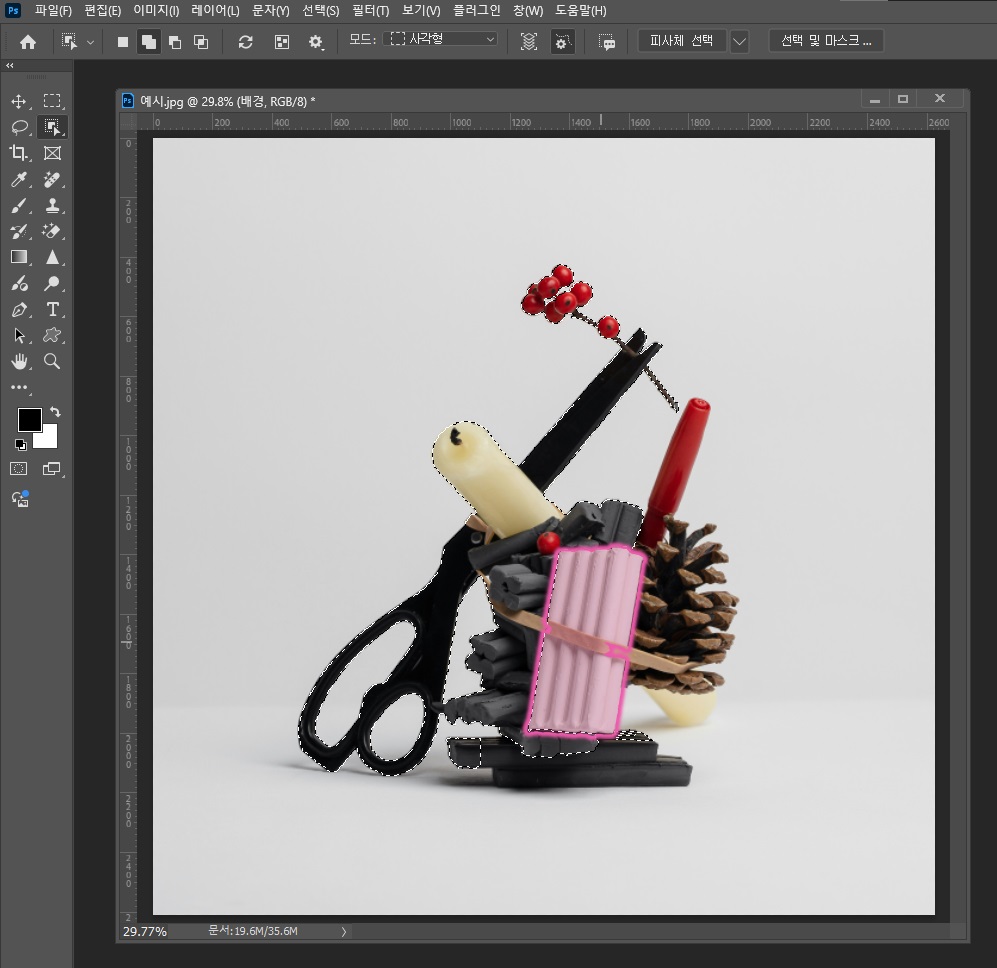Select the Sharpen/Blur triangle tool
The height and width of the screenshot is (968, 997).
52,257
